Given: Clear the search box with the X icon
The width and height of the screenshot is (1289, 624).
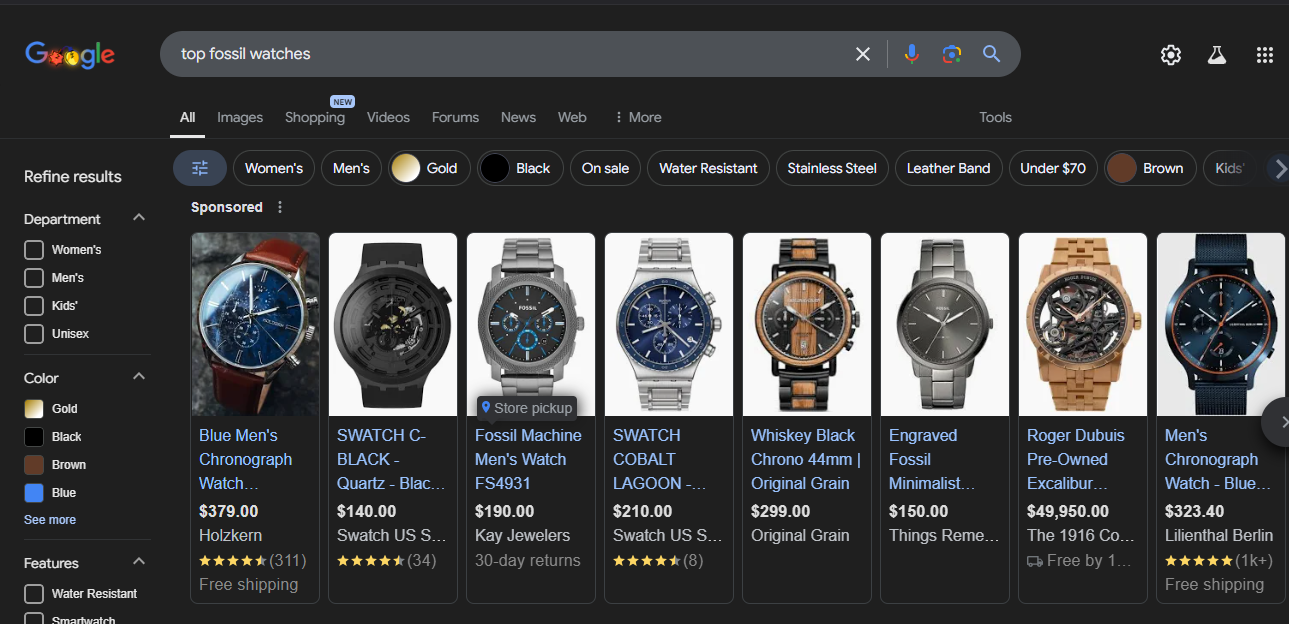Looking at the screenshot, I should coord(863,54).
